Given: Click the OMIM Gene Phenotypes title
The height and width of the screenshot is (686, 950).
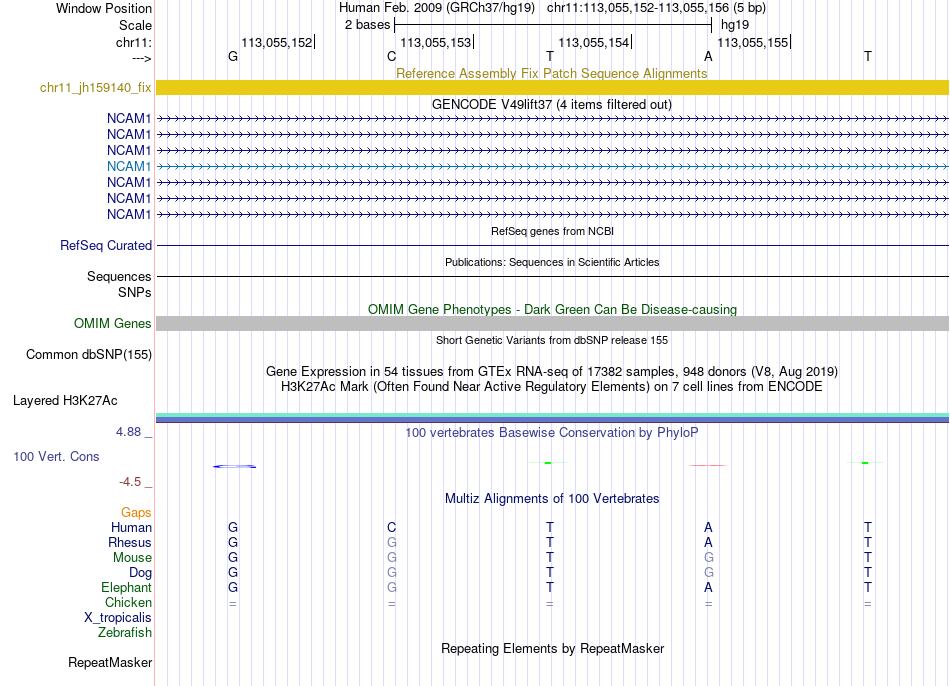Looking at the screenshot, I should (552, 309).
